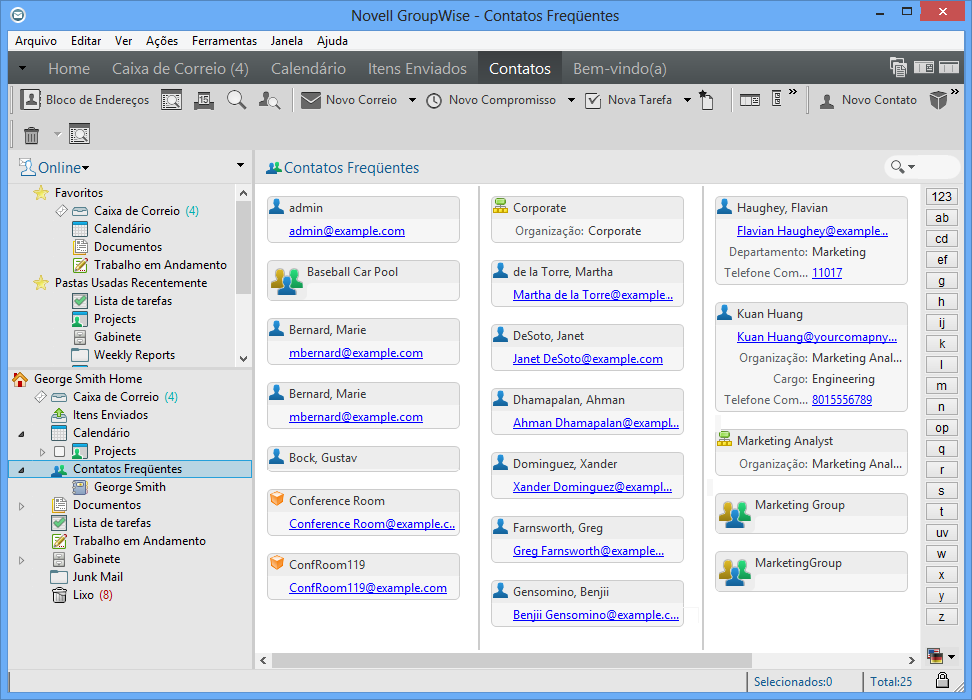Click Flavian Haughey's phone number 11017
Screen dimensions: 972x700
827,273
